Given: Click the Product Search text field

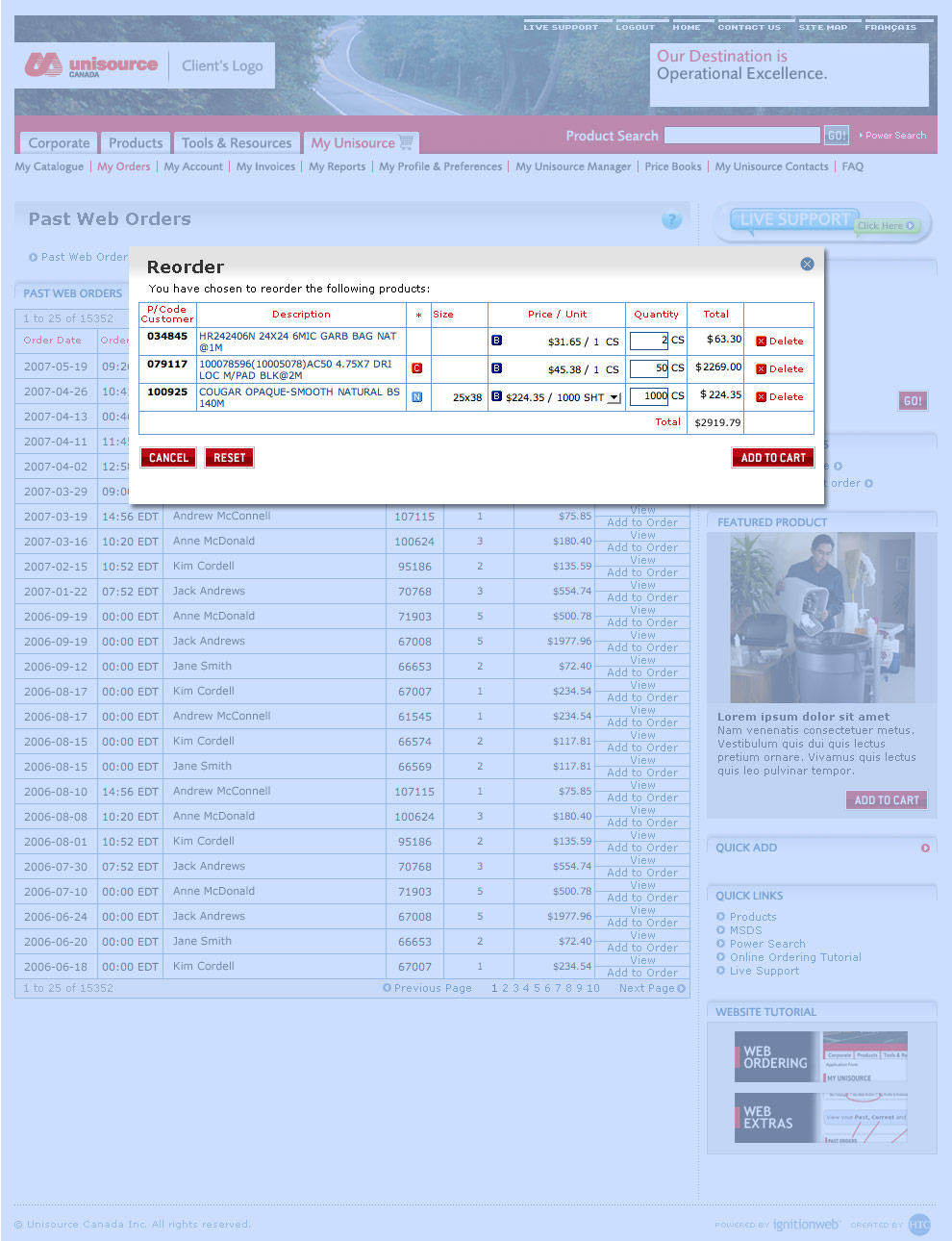Looking at the screenshot, I should (x=741, y=136).
